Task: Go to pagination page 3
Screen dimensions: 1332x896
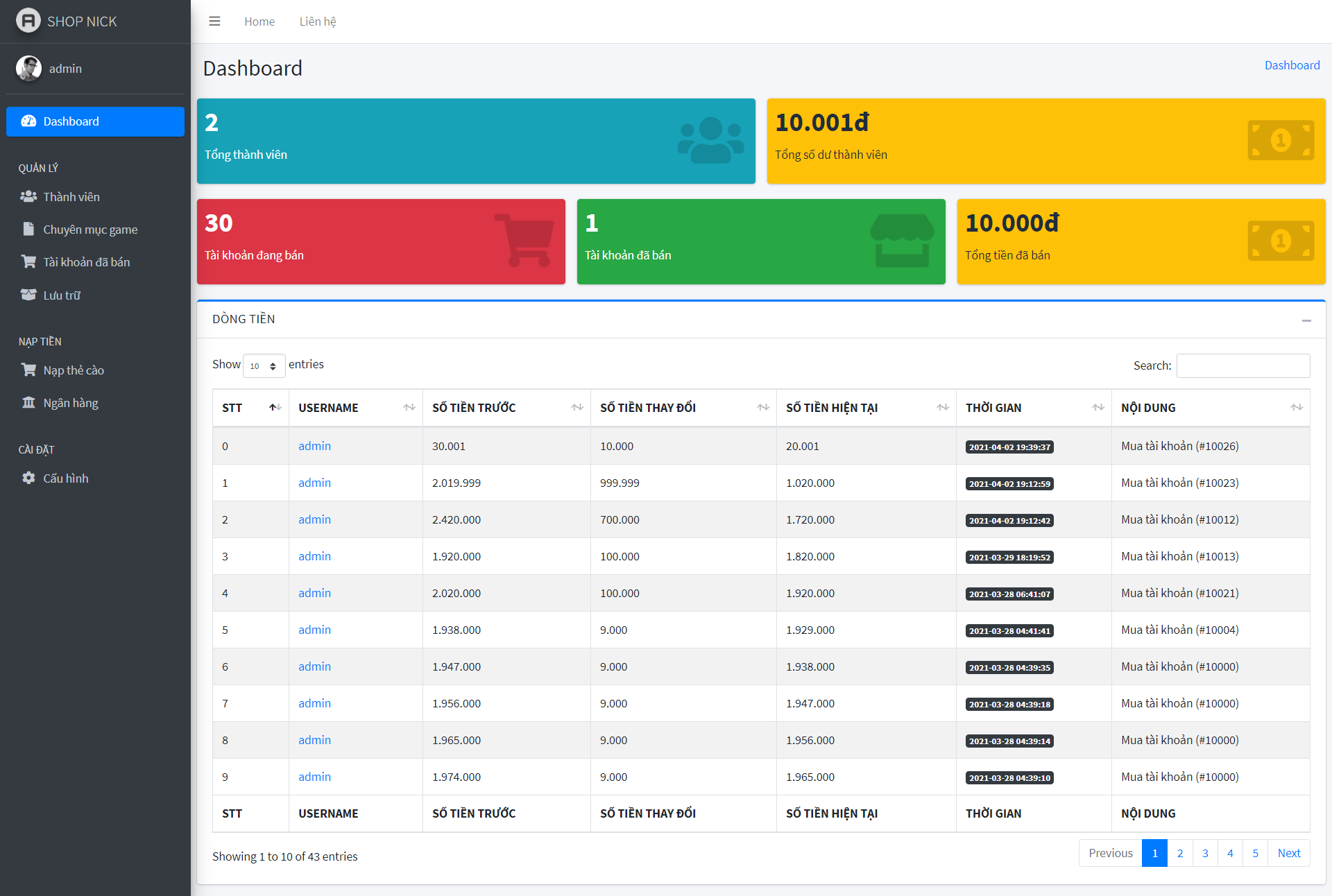Action: (x=1205, y=853)
